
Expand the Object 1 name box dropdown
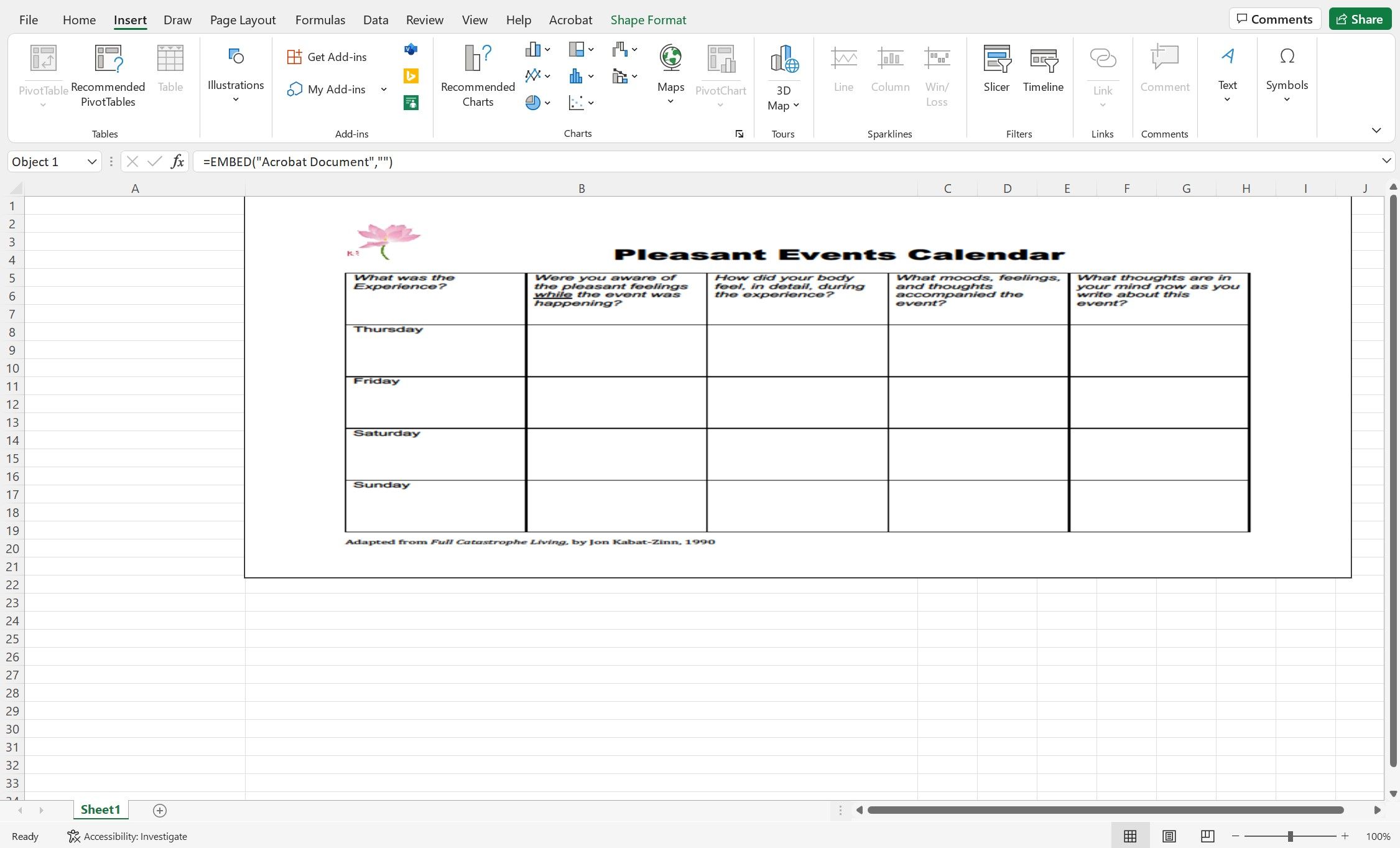point(91,161)
